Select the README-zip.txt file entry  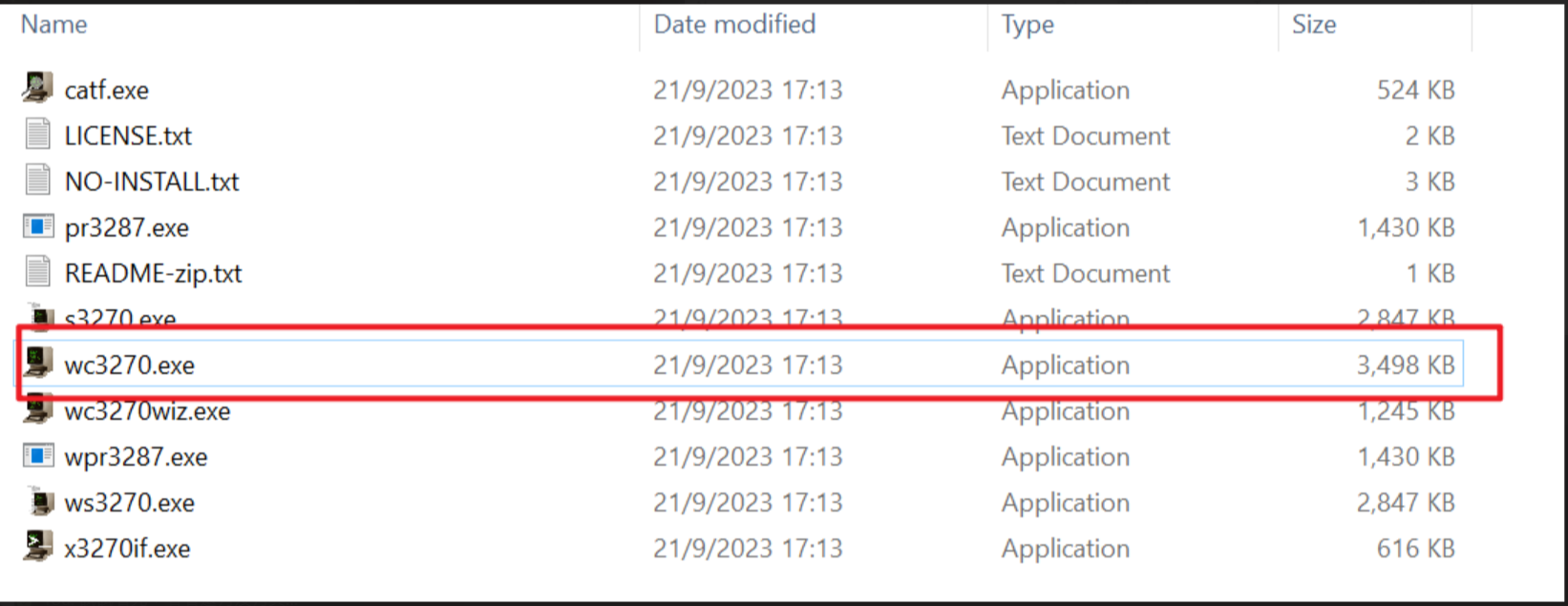pyautogui.click(x=153, y=273)
